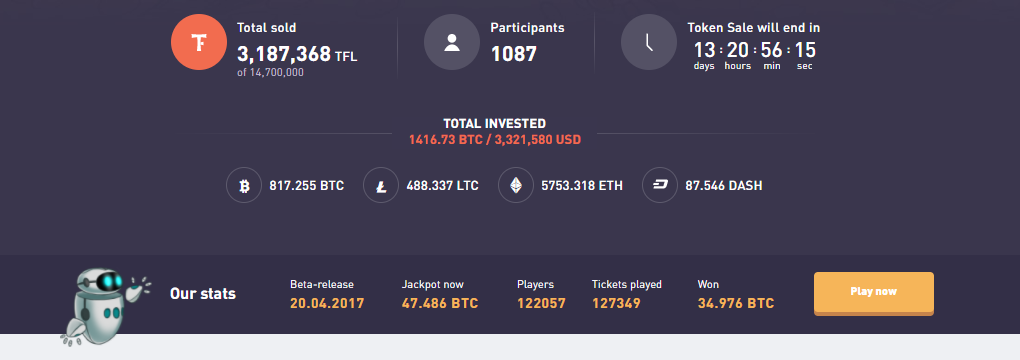Click the Ethereum diamond icon
Viewport: 1020px width, 360px height.
(516, 186)
